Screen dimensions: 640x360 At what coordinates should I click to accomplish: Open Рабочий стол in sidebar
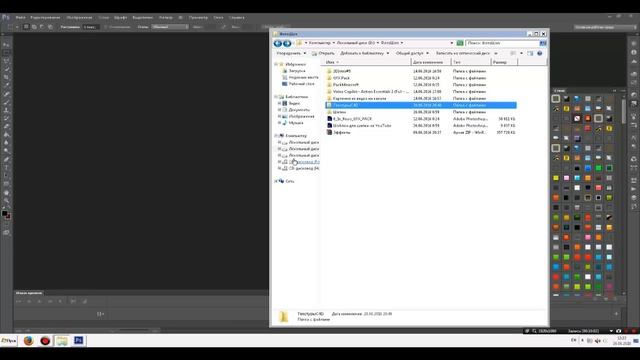(301, 84)
